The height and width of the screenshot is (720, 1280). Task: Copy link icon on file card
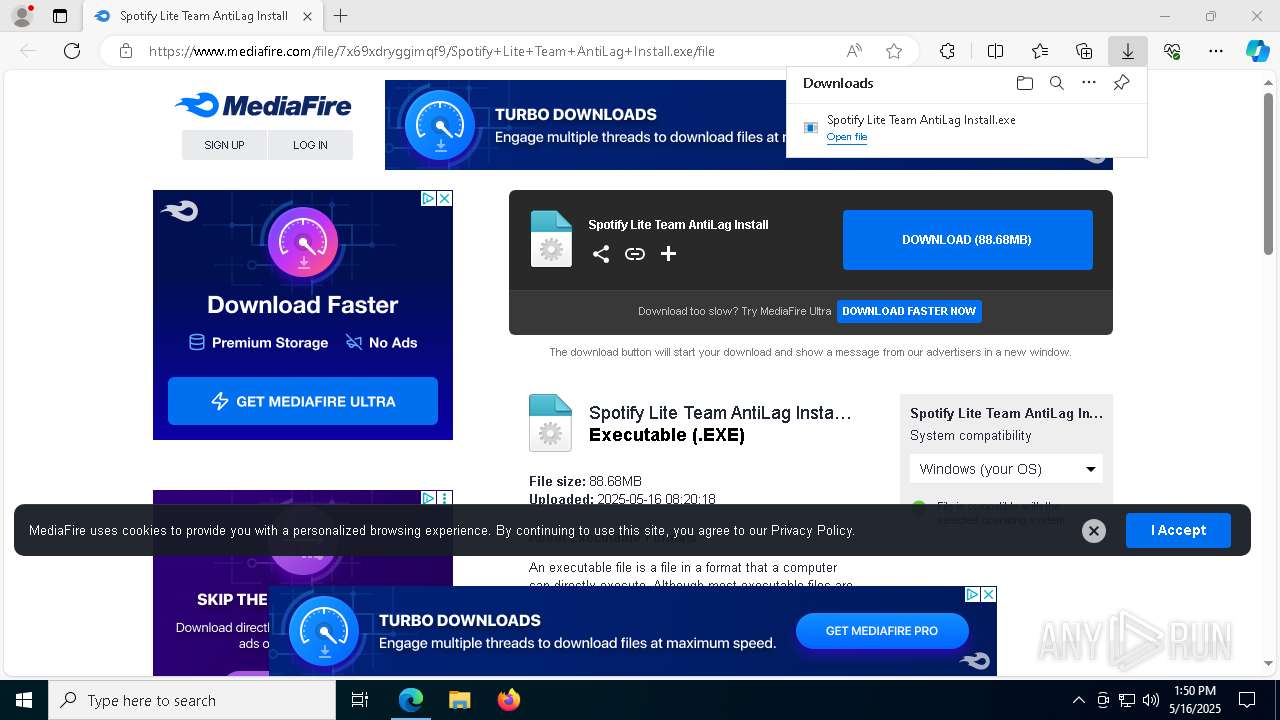pos(635,254)
